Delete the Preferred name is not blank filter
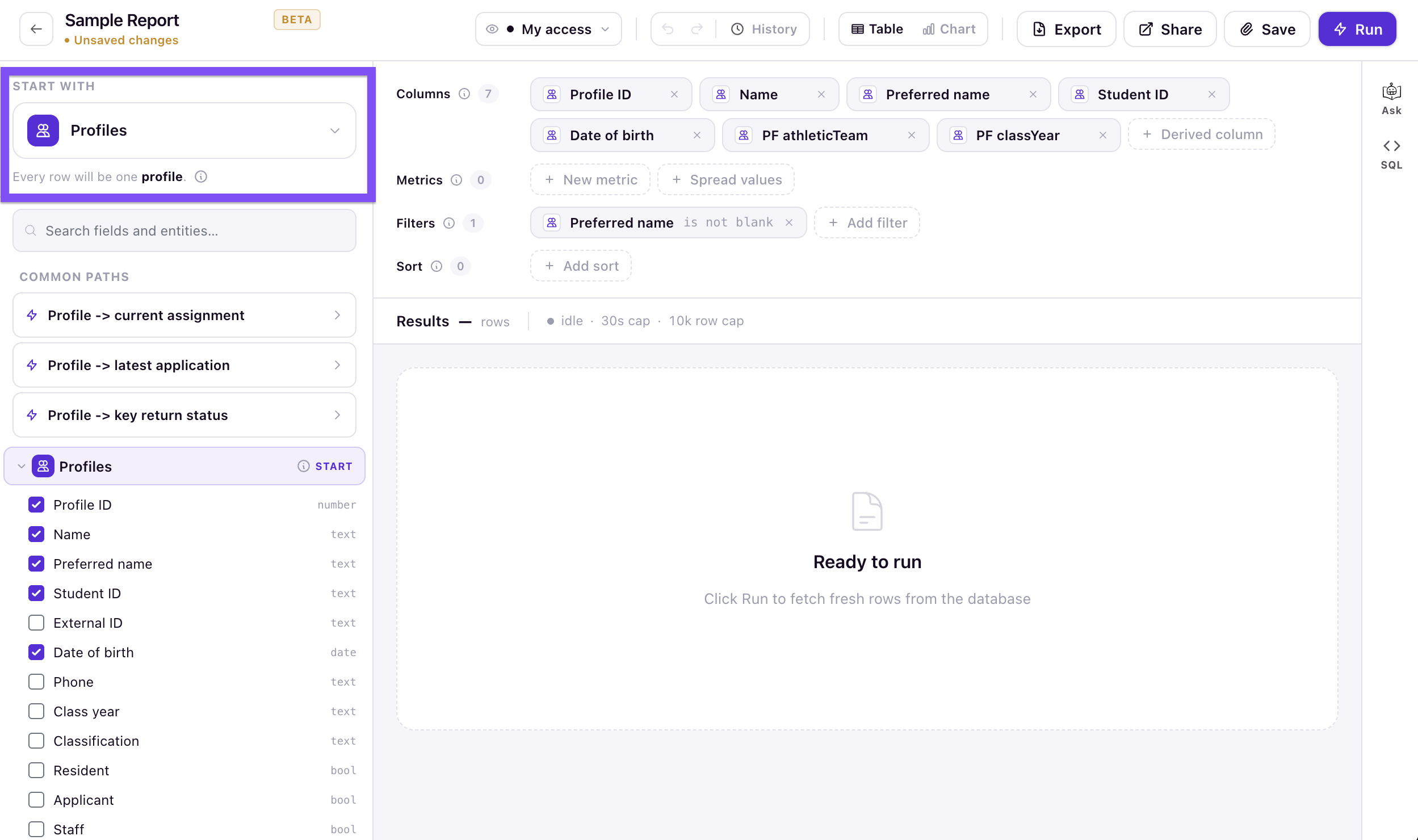 789,222
